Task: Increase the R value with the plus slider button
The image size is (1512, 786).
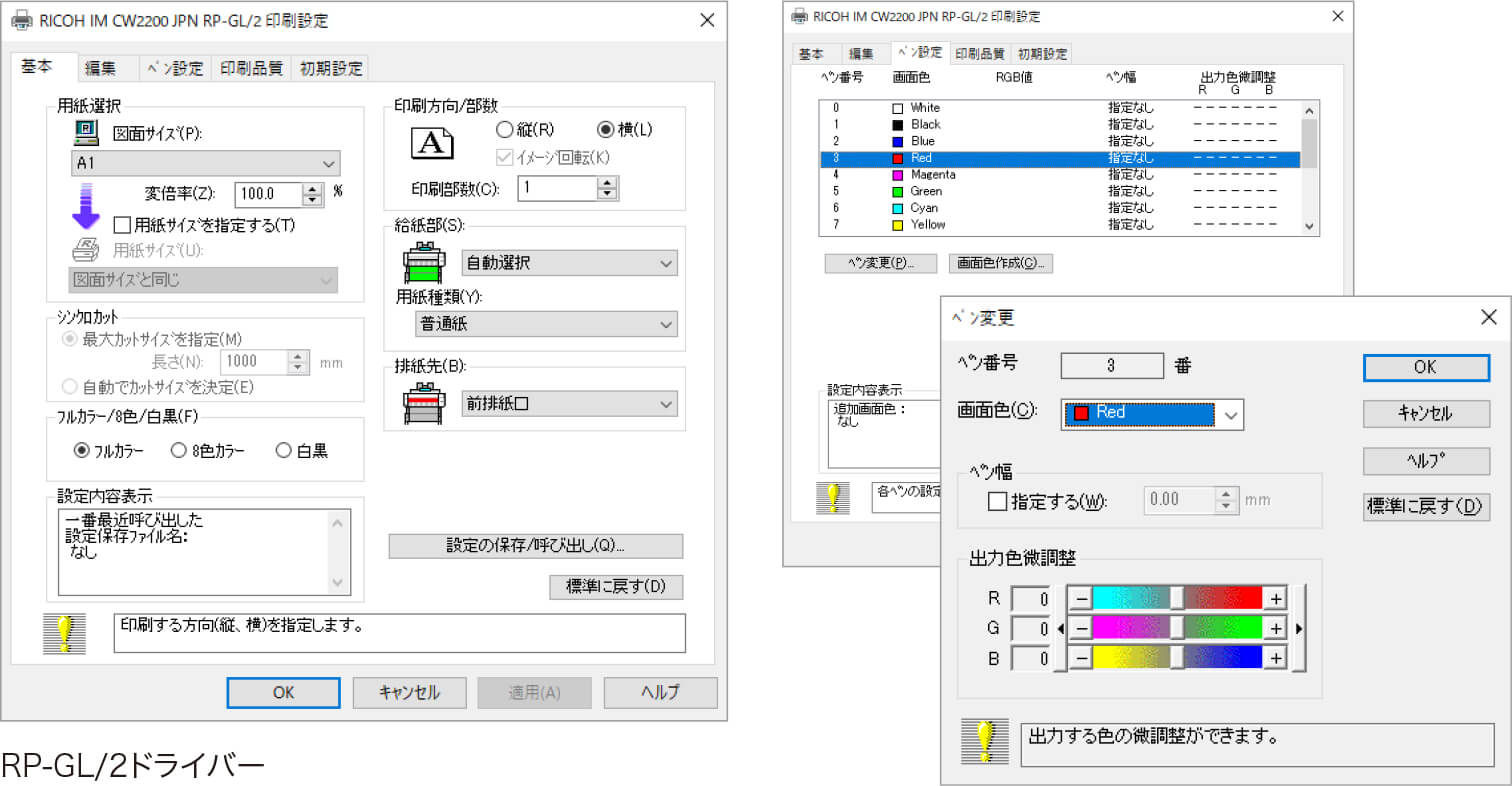Action: pyautogui.click(x=1278, y=597)
